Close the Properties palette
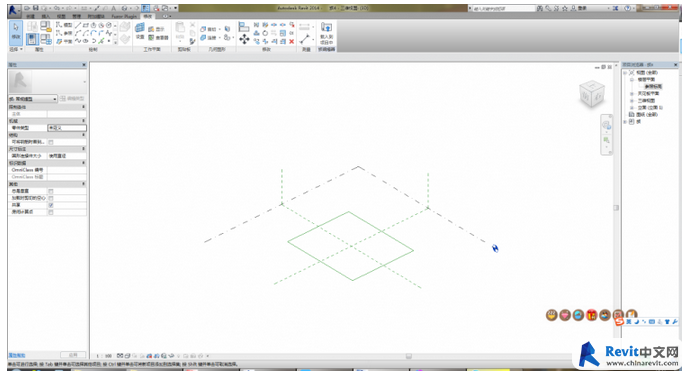This screenshot has width=689, height=375. [x=84, y=65]
